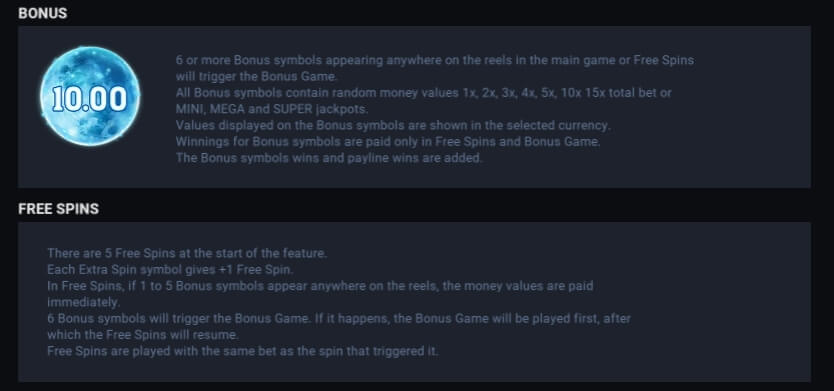
Task: Click the blue moon Bonus symbol
Action: click(90, 96)
